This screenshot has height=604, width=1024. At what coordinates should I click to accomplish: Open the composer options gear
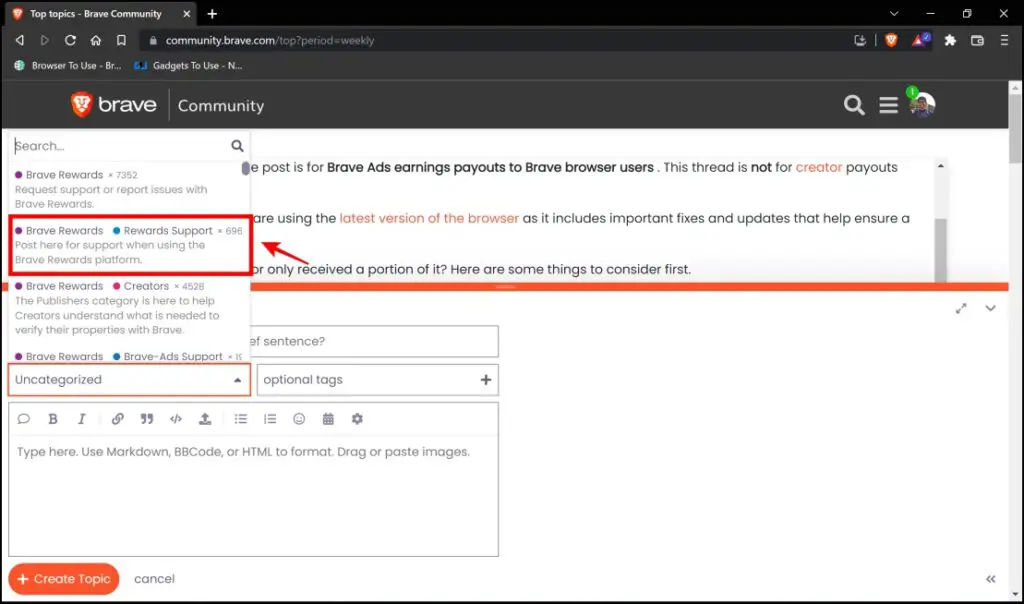357,419
